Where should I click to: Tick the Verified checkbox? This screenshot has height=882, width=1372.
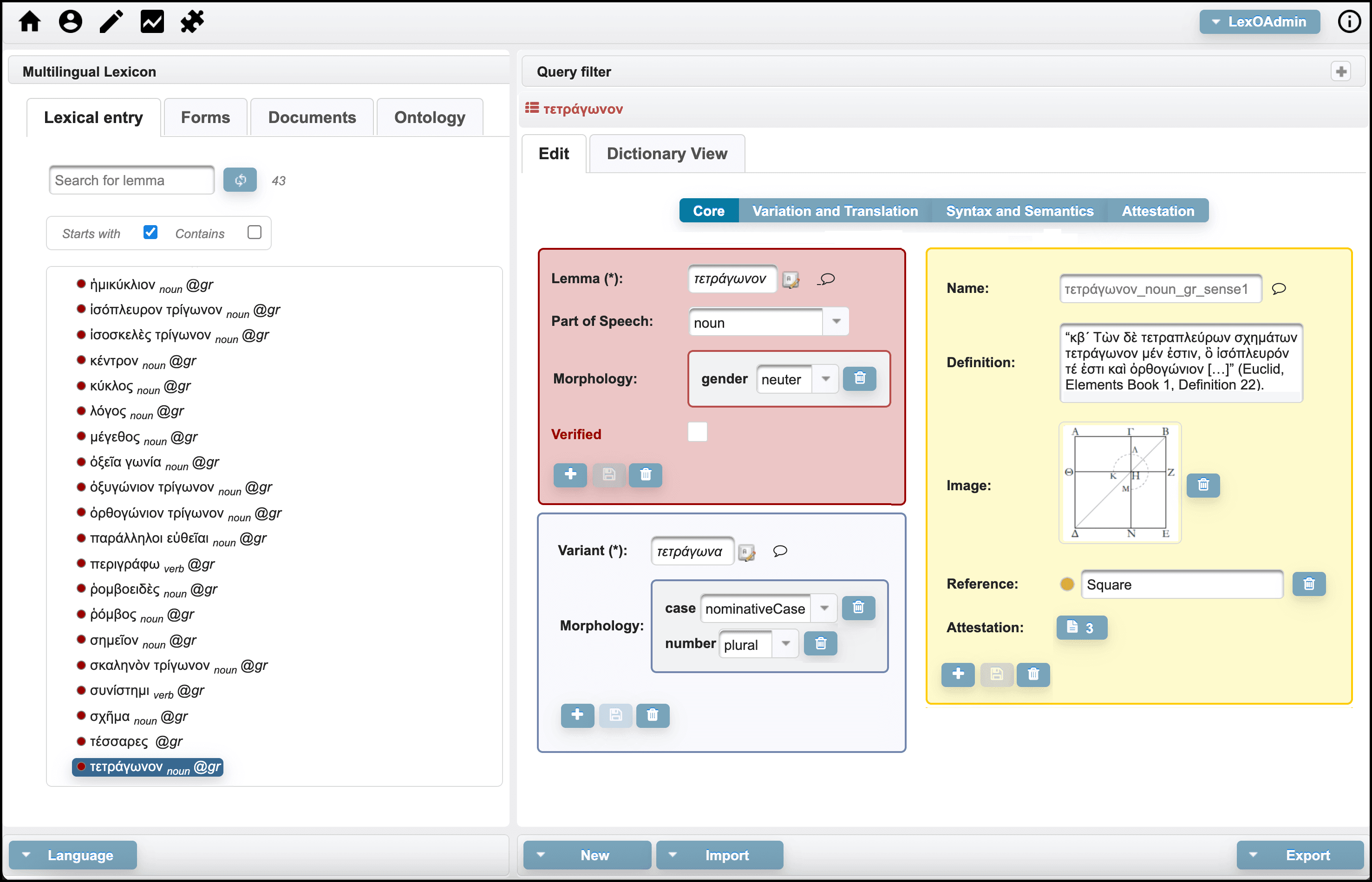(697, 432)
